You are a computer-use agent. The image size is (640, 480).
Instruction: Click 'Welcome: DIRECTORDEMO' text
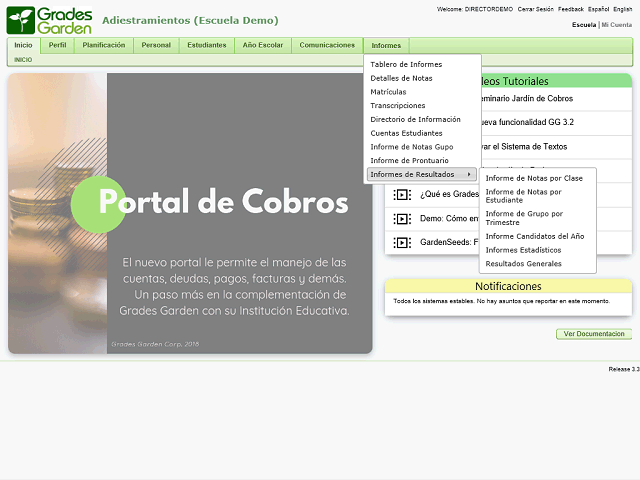[x=475, y=9]
